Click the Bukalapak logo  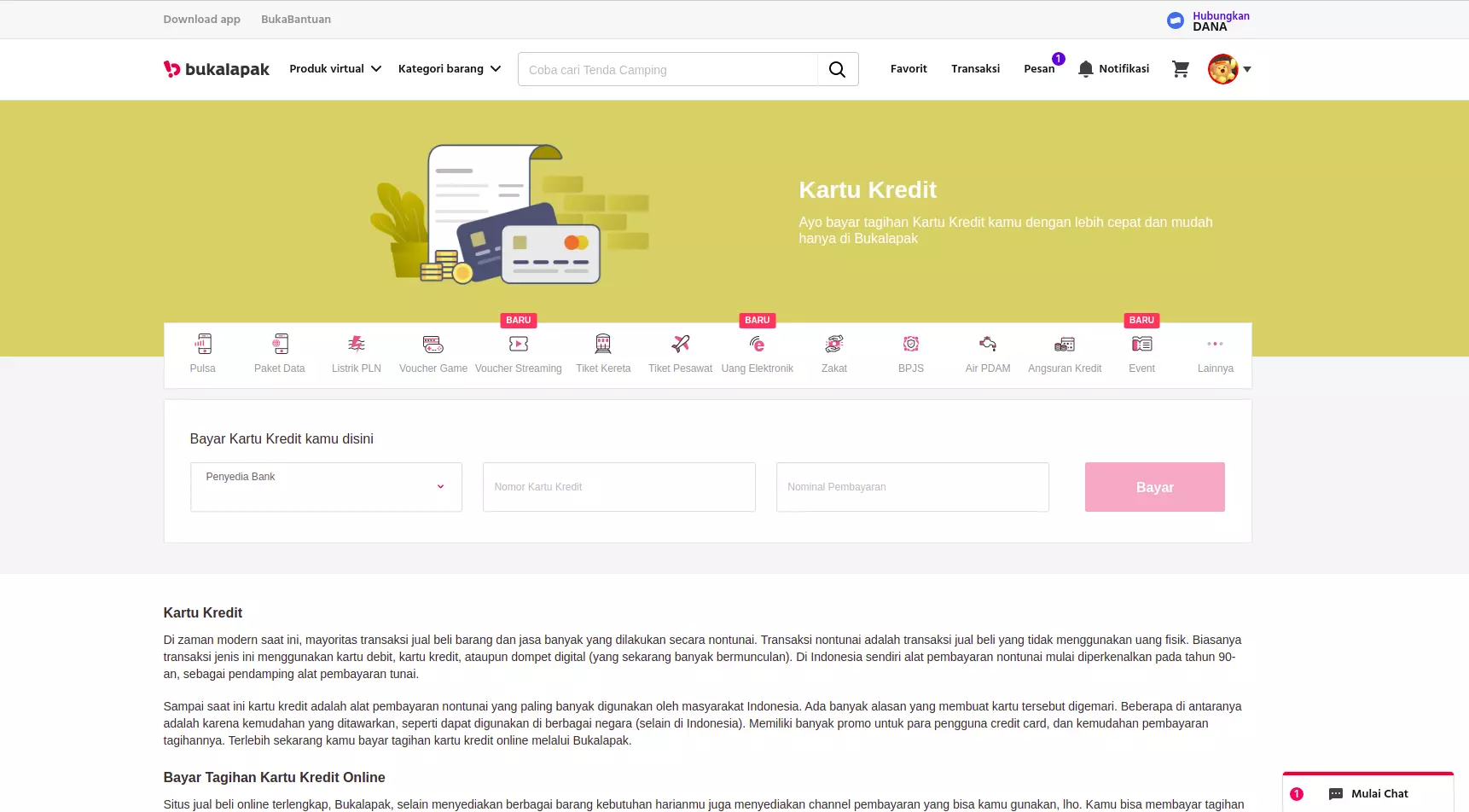217,69
